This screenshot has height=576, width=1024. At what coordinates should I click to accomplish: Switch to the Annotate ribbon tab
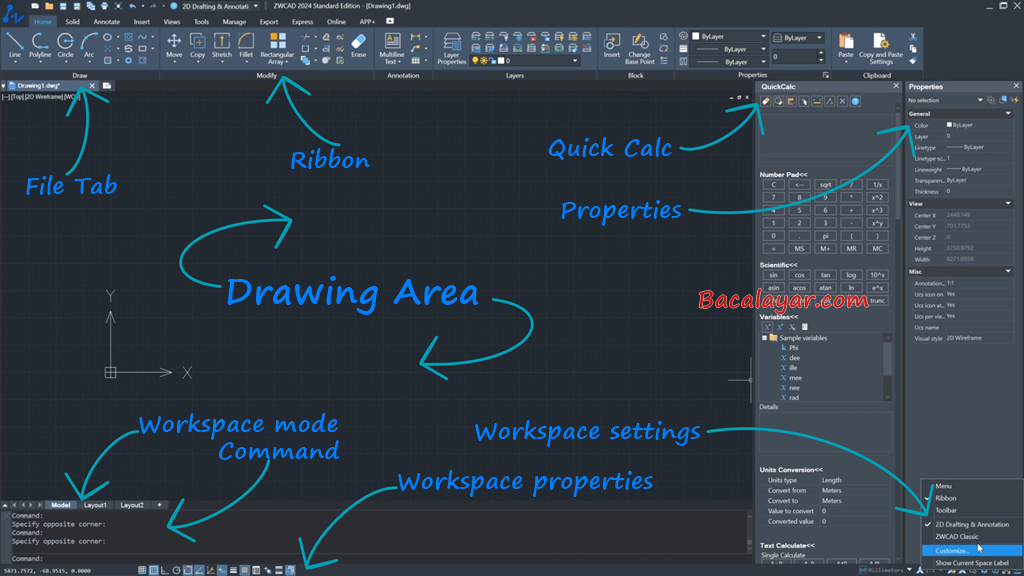(106, 21)
